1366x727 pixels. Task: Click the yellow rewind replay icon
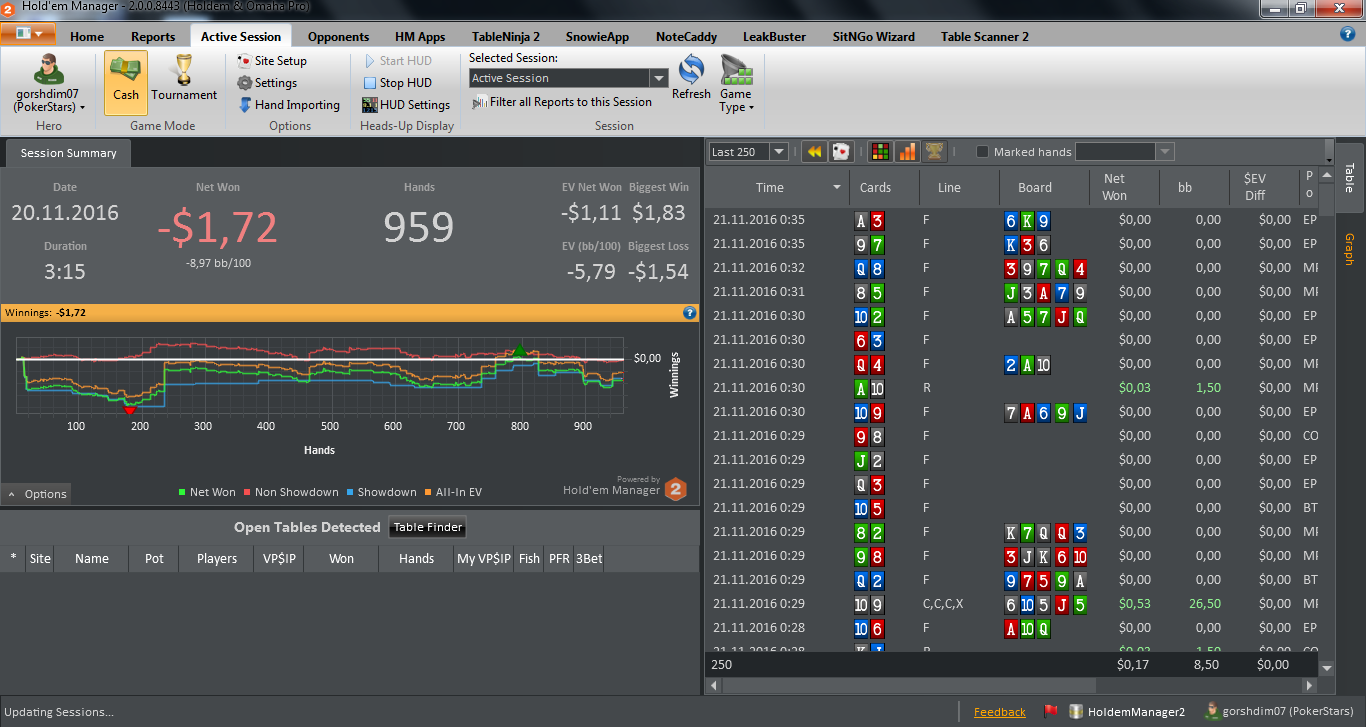[x=815, y=152]
